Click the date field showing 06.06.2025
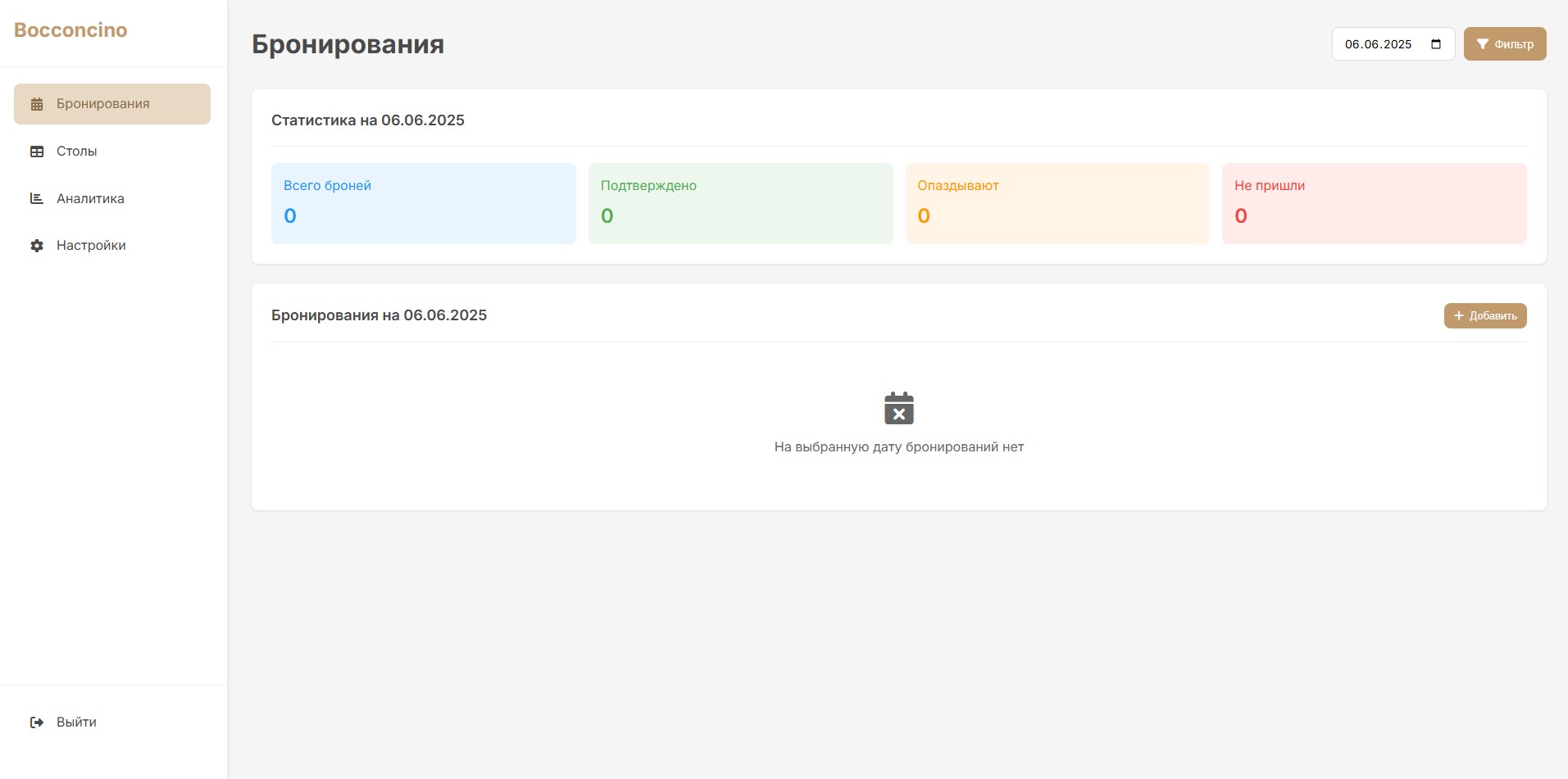Viewport: 1568px width, 779px height. [x=1393, y=44]
